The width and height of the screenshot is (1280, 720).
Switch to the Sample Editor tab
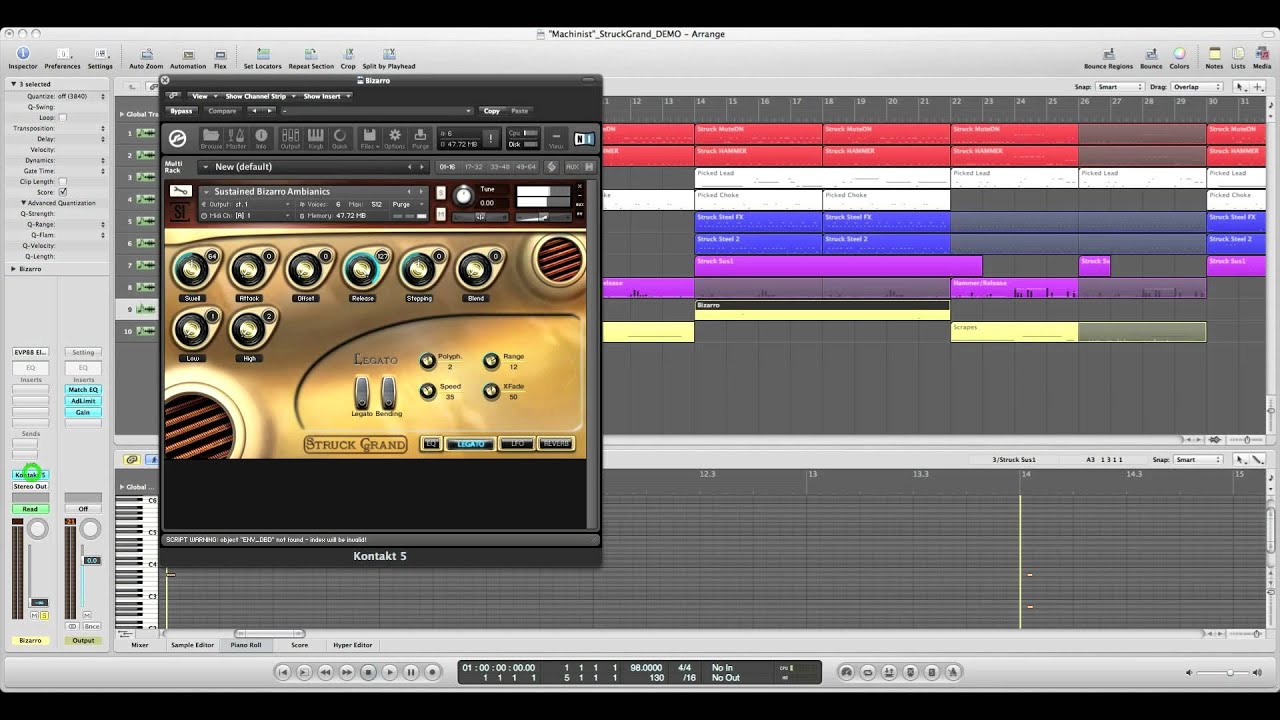(192, 645)
